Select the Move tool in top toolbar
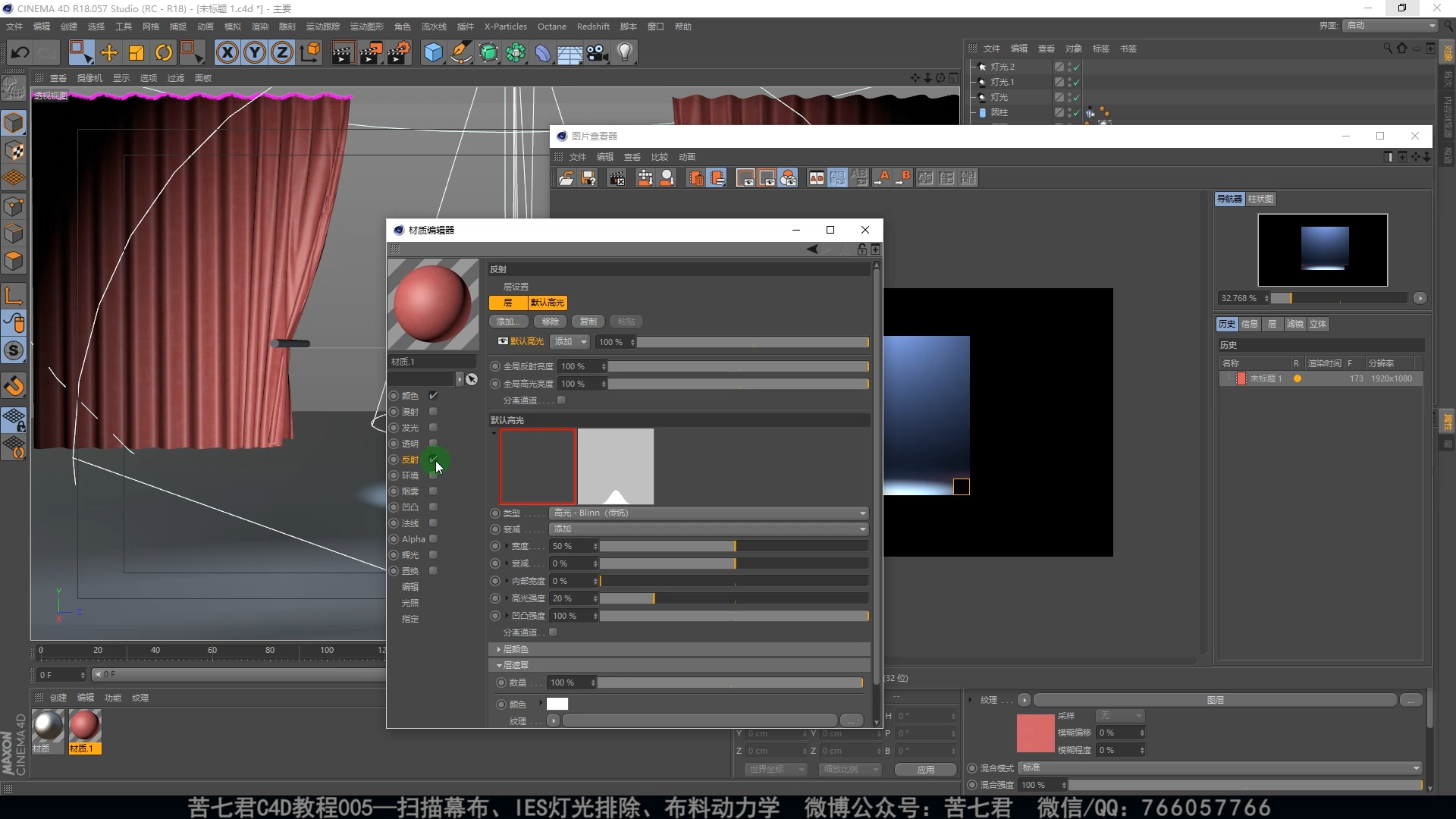Image resolution: width=1456 pixels, height=819 pixels. pyautogui.click(x=109, y=52)
